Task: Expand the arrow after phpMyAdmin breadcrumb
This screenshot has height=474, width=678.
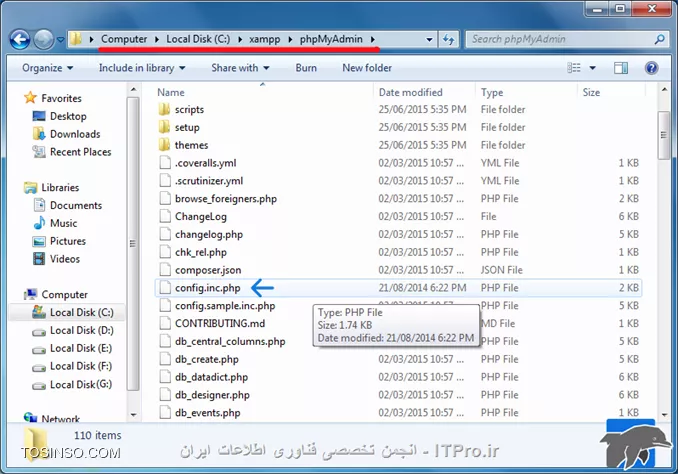Action: tap(373, 39)
